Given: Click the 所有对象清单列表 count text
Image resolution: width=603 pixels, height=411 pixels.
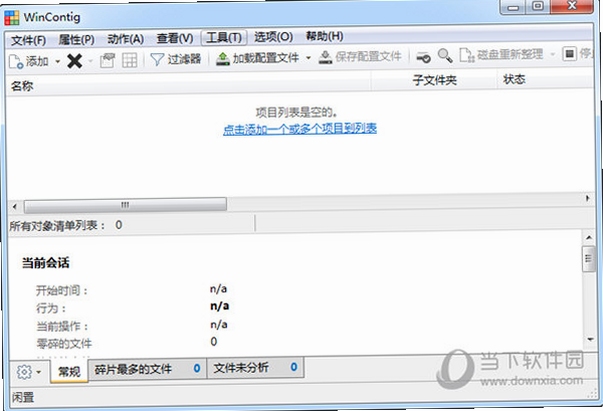Looking at the screenshot, I should point(66,225).
